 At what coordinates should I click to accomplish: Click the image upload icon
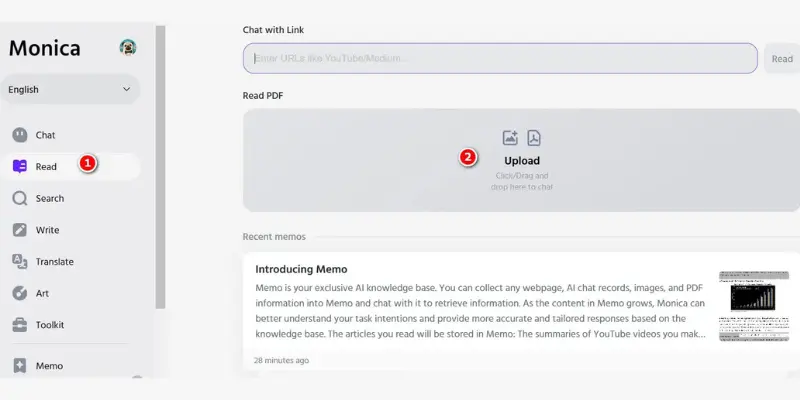click(x=510, y=138)
